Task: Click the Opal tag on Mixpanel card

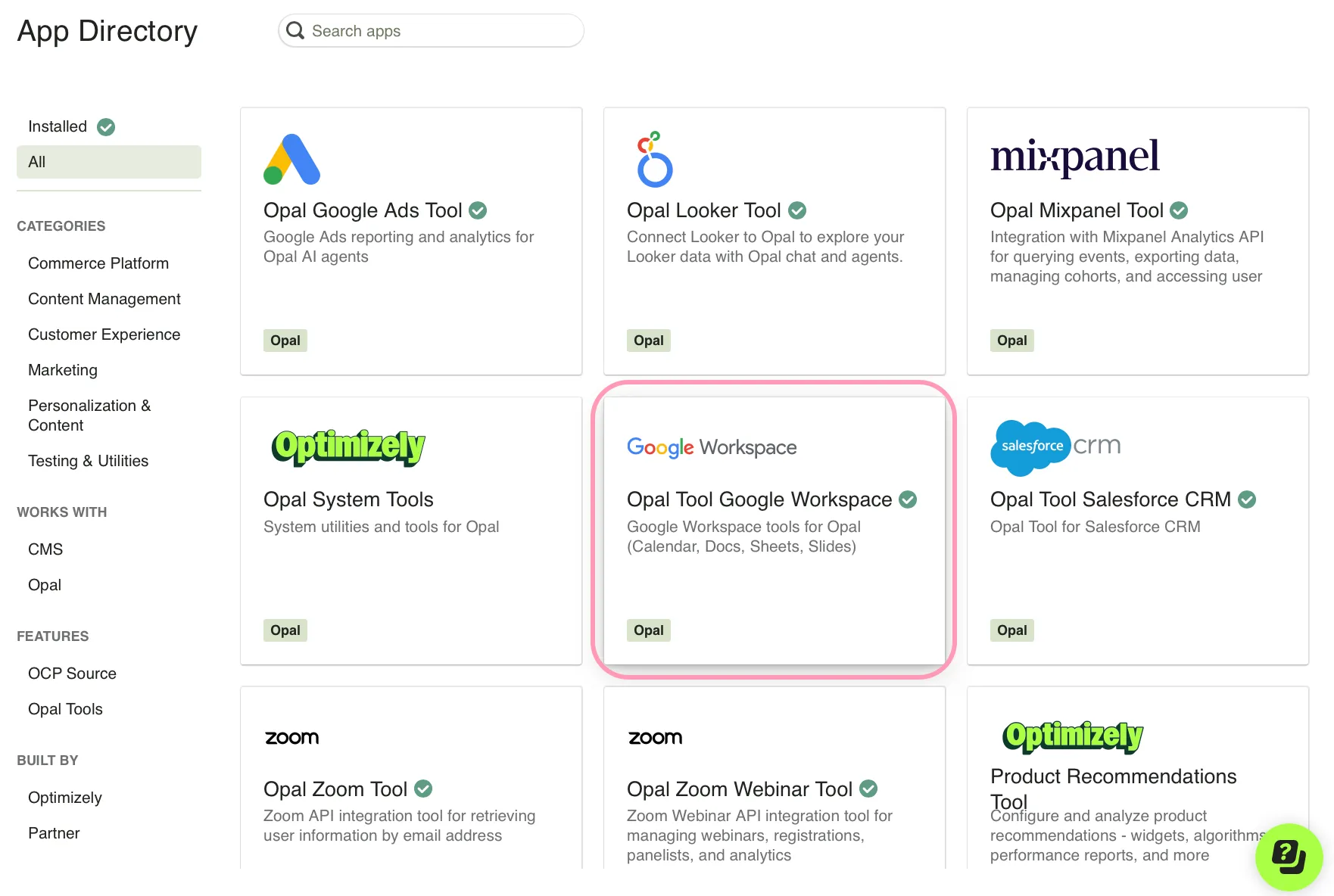Action: click(x=1012, y=341)
